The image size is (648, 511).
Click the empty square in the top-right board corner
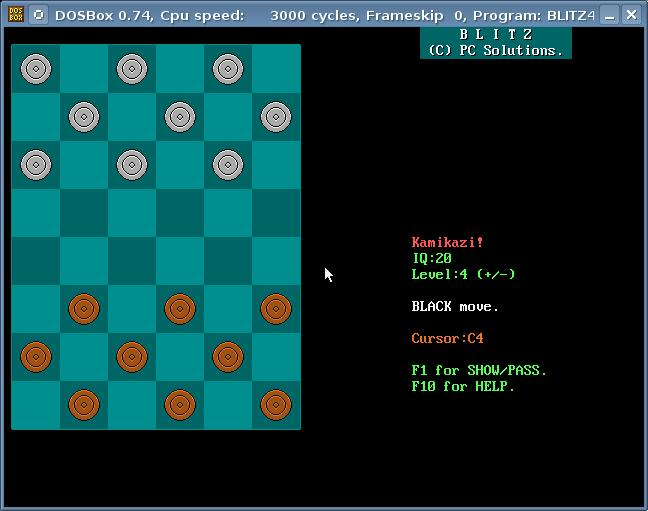click(x=276, y=69)
